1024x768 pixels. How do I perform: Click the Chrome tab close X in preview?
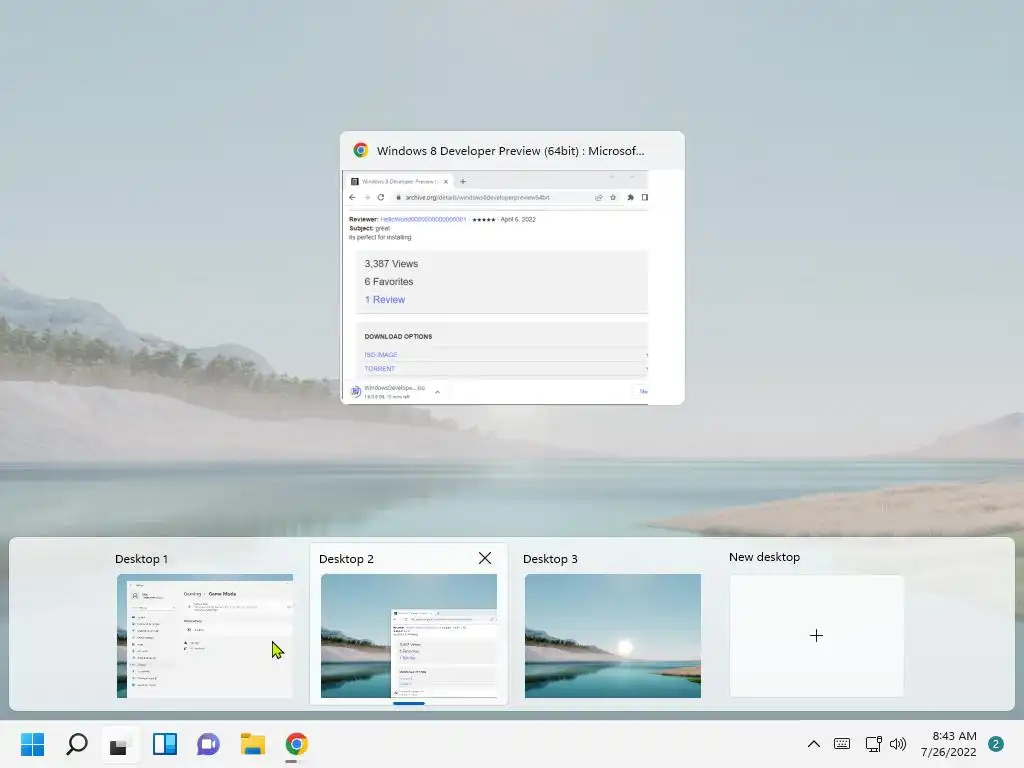click(446, 182)
